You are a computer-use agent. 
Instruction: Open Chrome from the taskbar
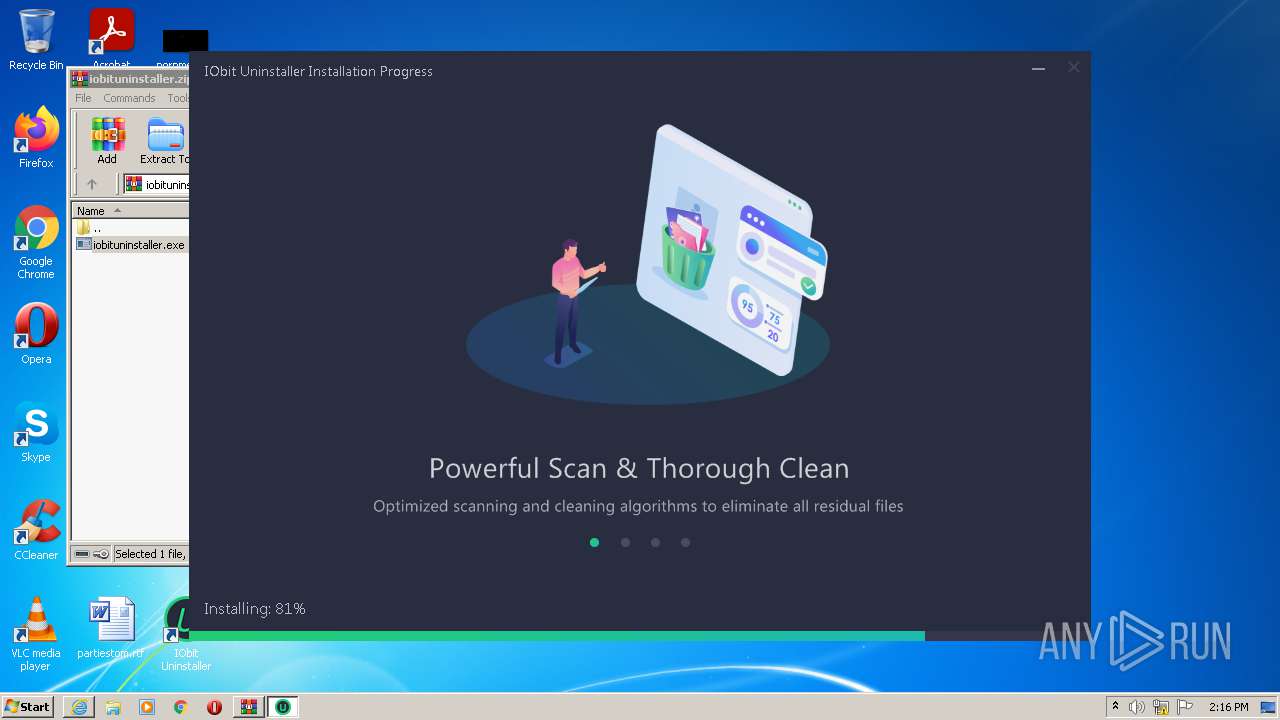point(181,707)
